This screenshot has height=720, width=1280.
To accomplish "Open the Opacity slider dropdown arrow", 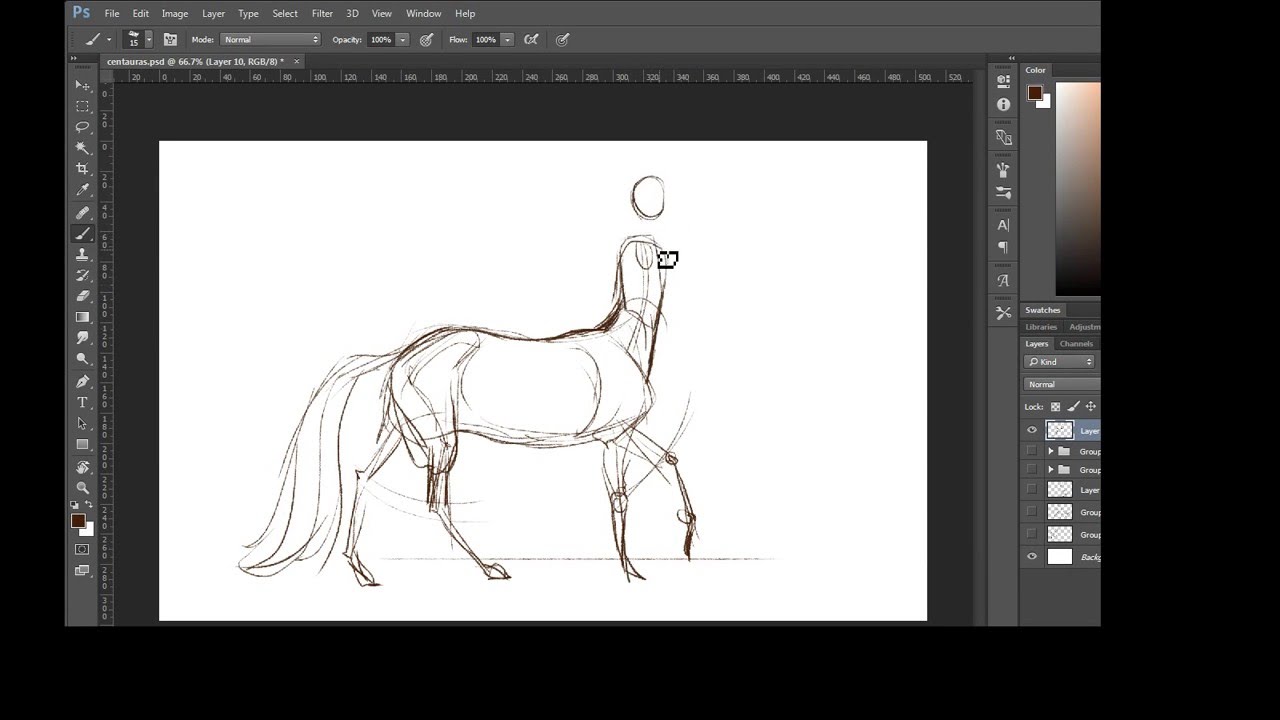I will click(x=402, y=40).
